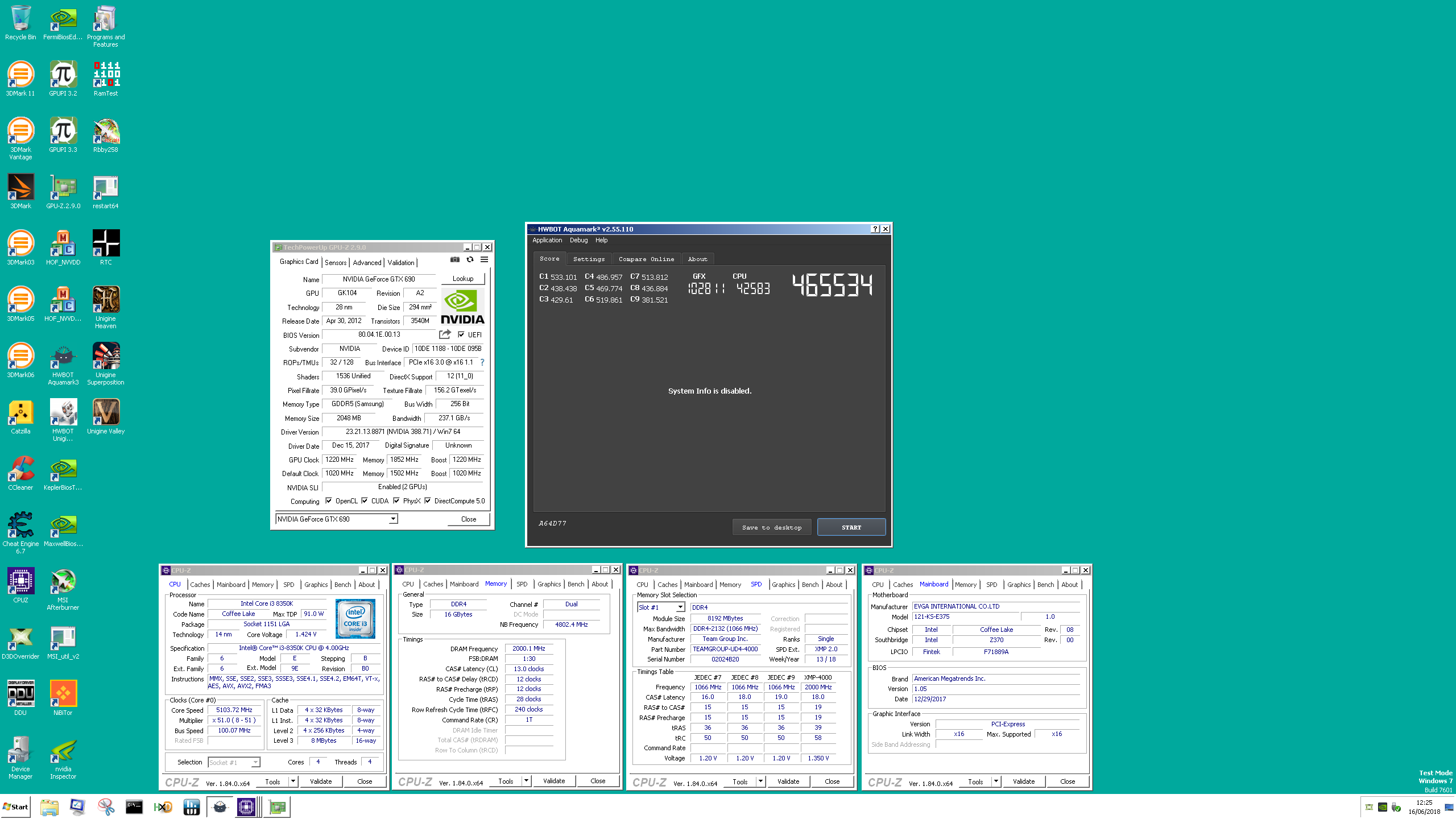
Task: Expand Tools dropdown arrow in SPD tab window
Action: coord(760,781)
